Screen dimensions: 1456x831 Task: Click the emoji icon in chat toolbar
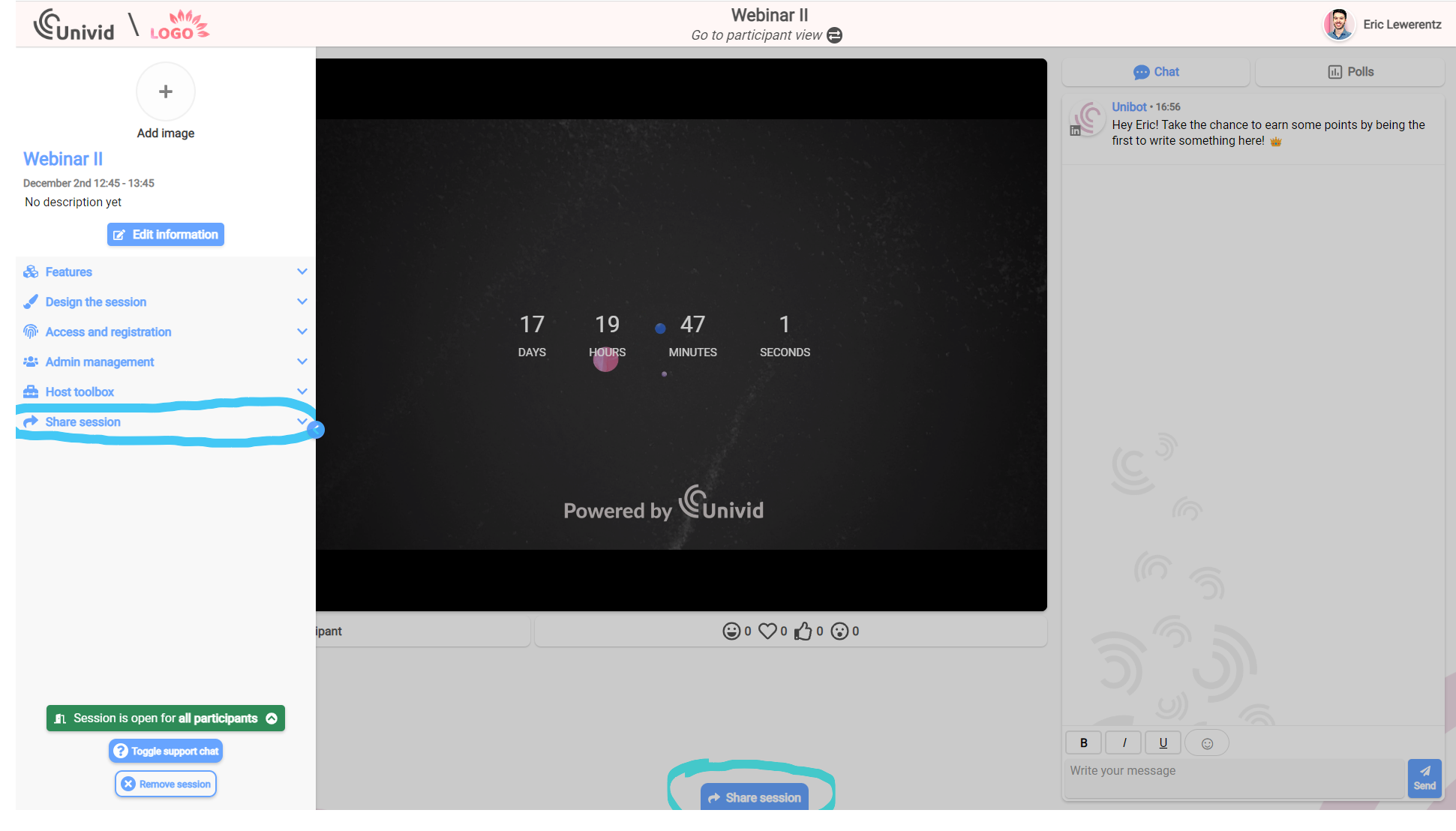[1207, 743]
